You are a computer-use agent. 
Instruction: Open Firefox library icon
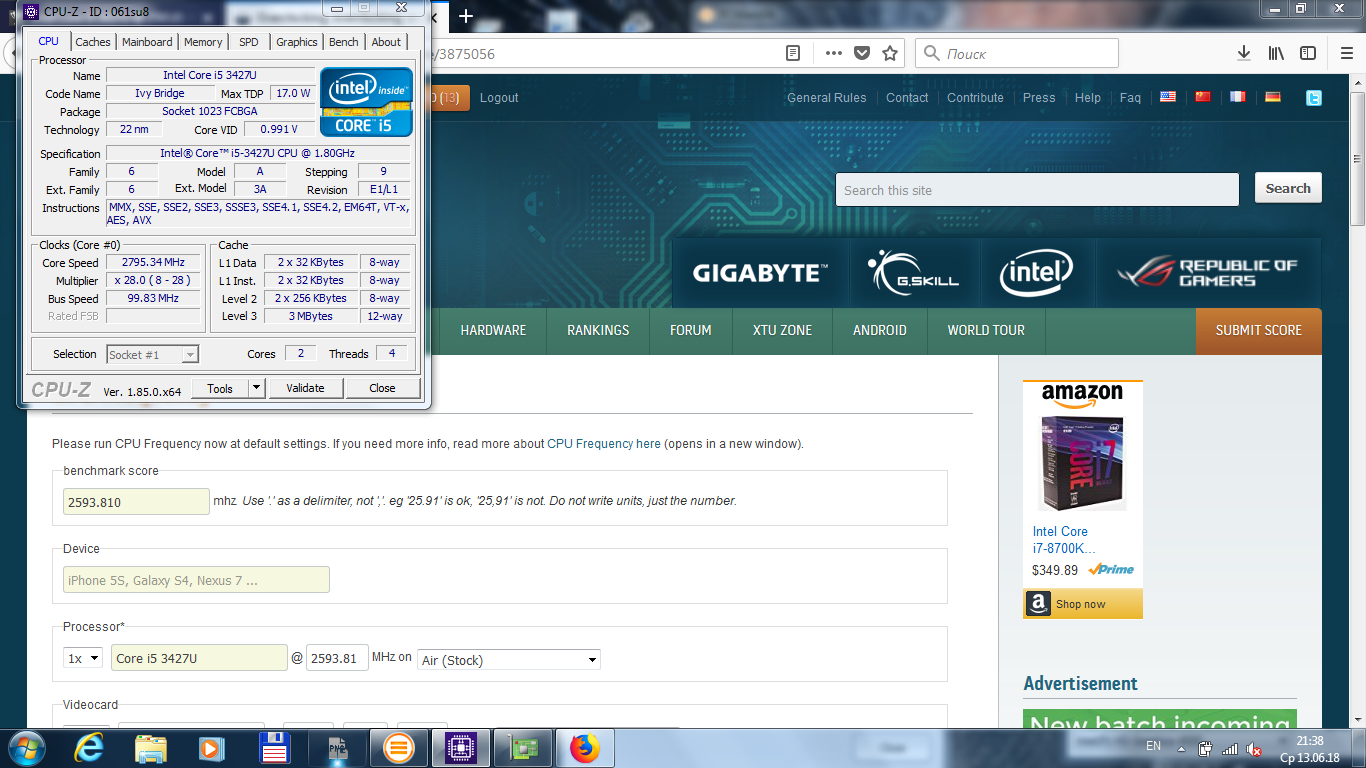click(x=1276, y=53)
